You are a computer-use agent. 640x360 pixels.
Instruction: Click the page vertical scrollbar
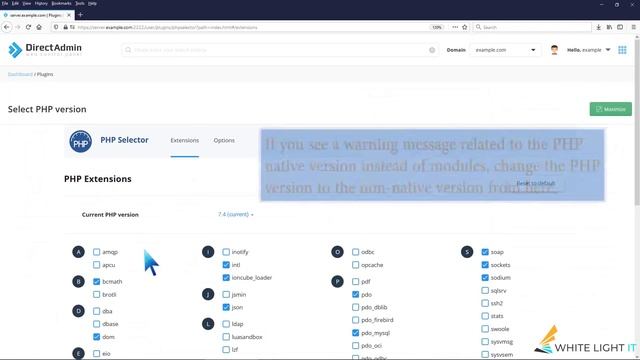tap(637, 122)
